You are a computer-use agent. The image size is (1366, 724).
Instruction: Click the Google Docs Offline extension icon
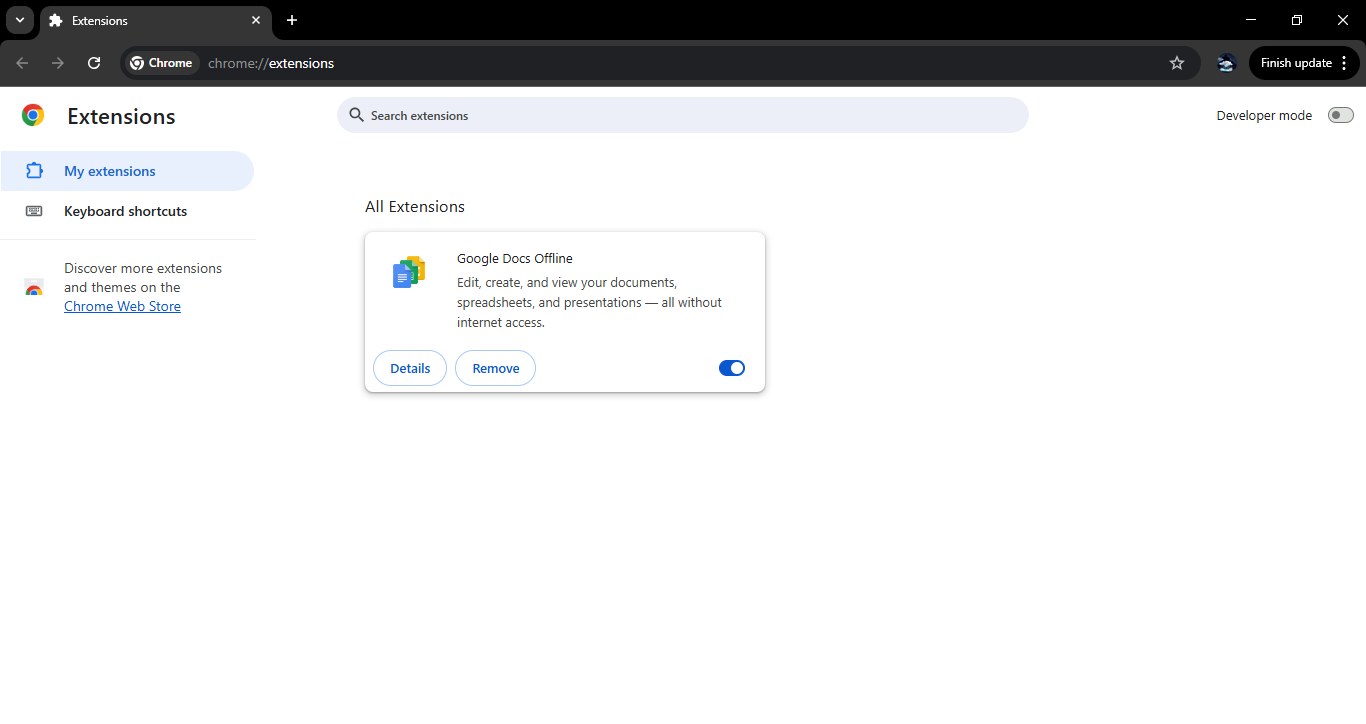[409, 272]
